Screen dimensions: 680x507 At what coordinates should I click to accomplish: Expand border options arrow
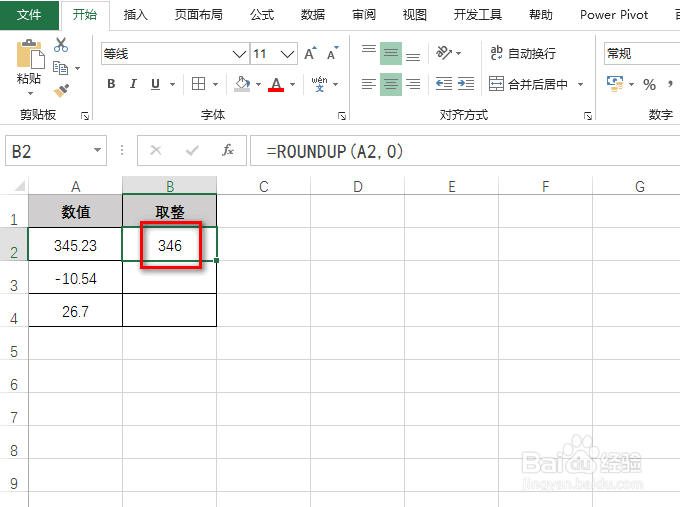216,84
